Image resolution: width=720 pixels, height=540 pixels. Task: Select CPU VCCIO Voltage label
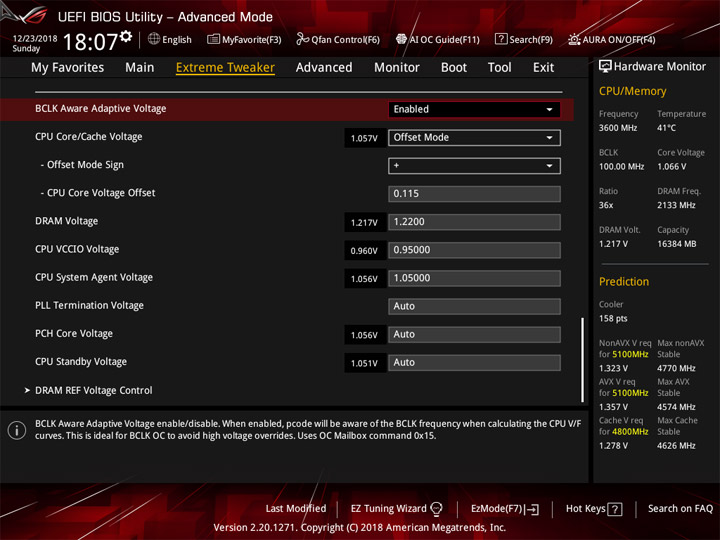tap(77, 249)
